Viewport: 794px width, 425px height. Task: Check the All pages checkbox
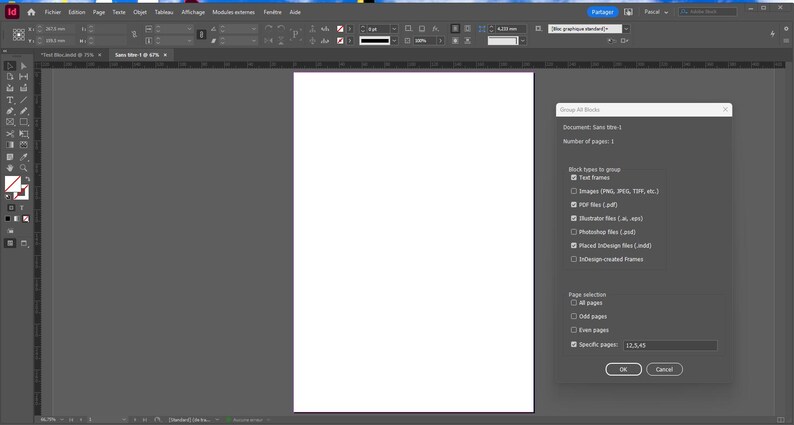click(x=574, y=303)
